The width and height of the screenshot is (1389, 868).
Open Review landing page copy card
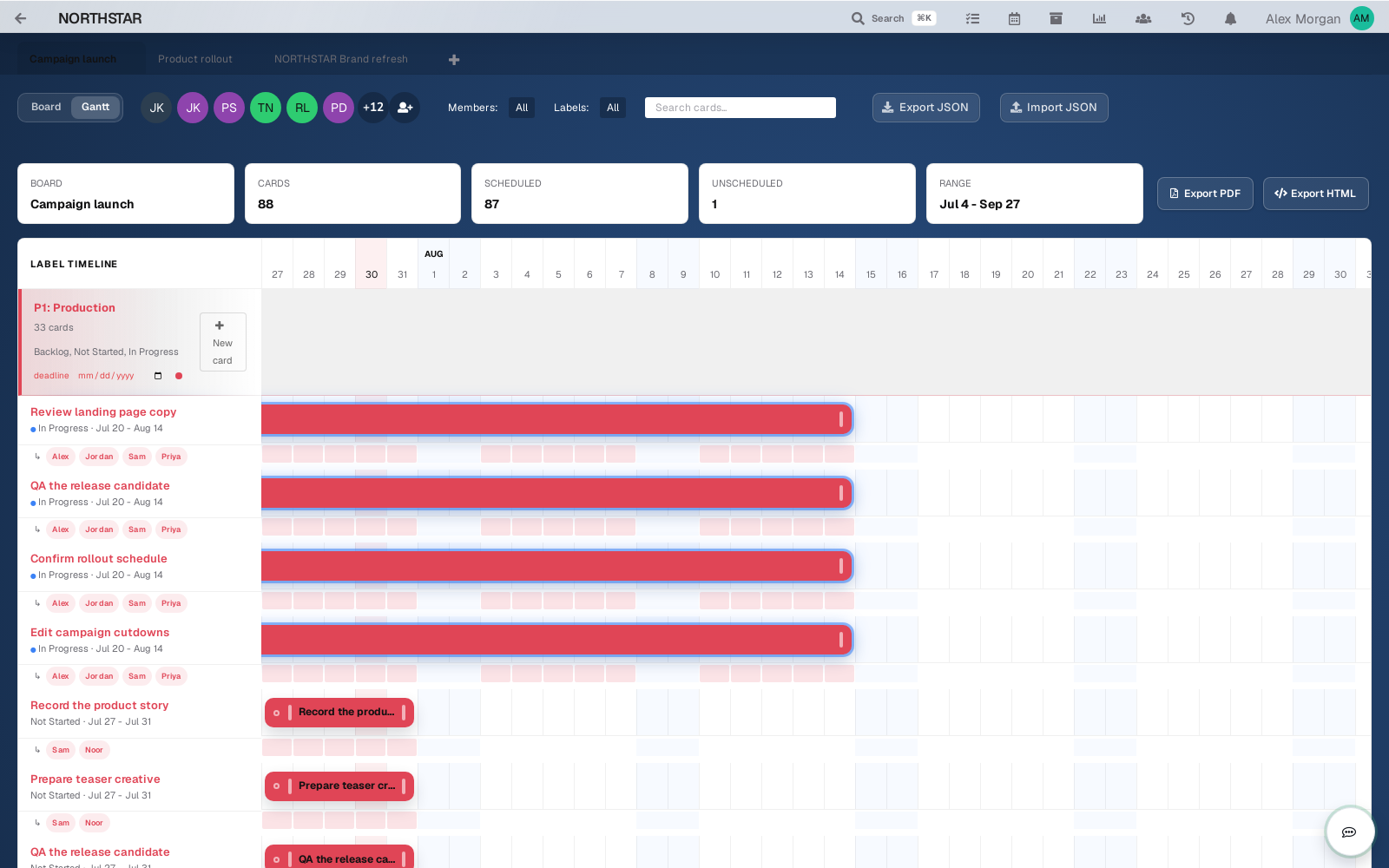(103, 412)
